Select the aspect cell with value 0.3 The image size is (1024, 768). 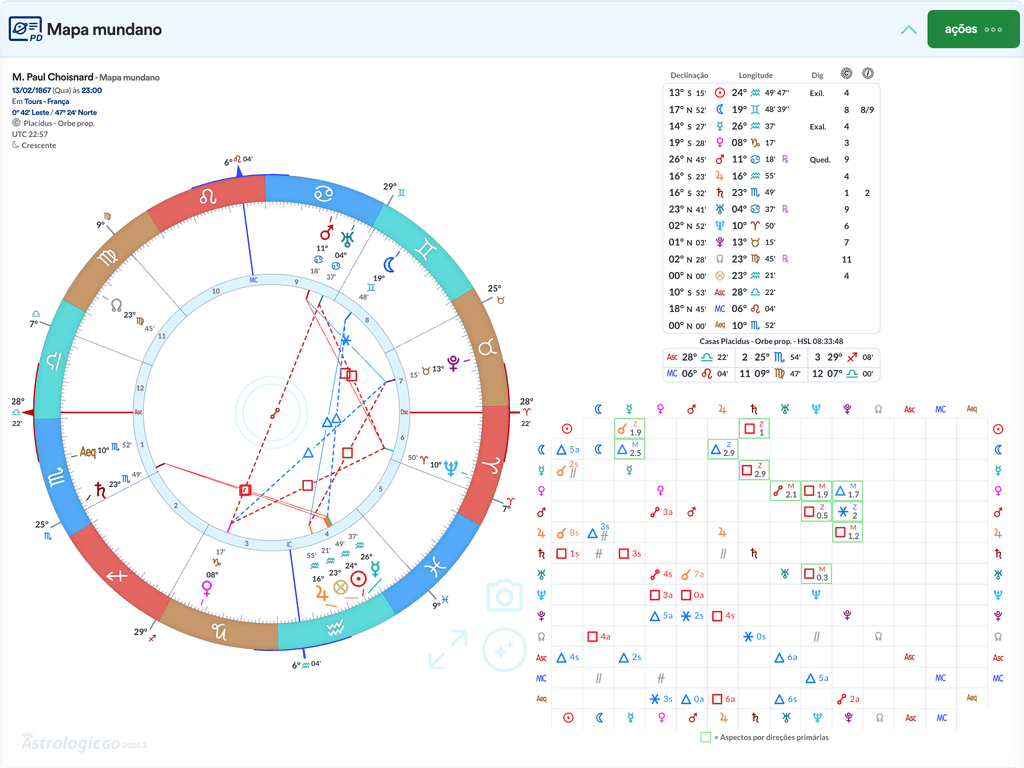pos(816,574)
